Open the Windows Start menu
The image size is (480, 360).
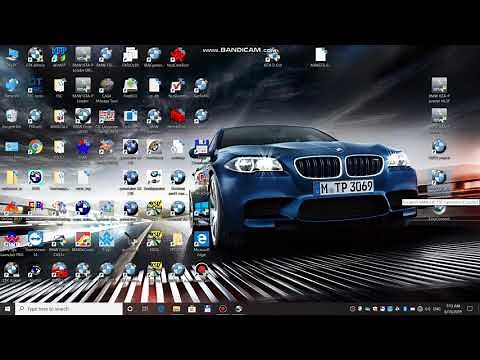click(7, 309)
